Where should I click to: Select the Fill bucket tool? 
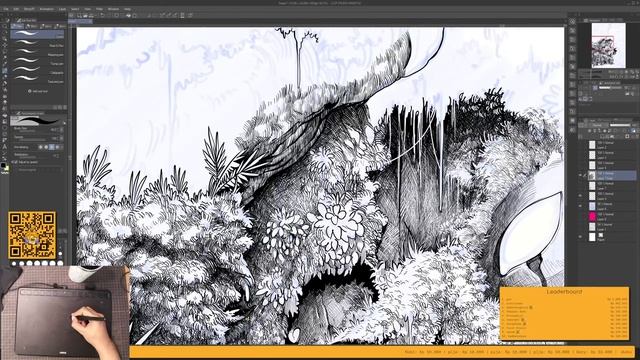[5, 115]
